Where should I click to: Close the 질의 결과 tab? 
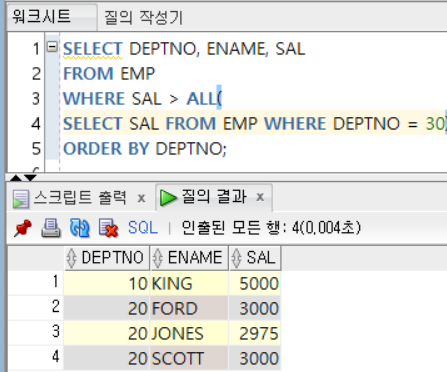tap(260, 197)
